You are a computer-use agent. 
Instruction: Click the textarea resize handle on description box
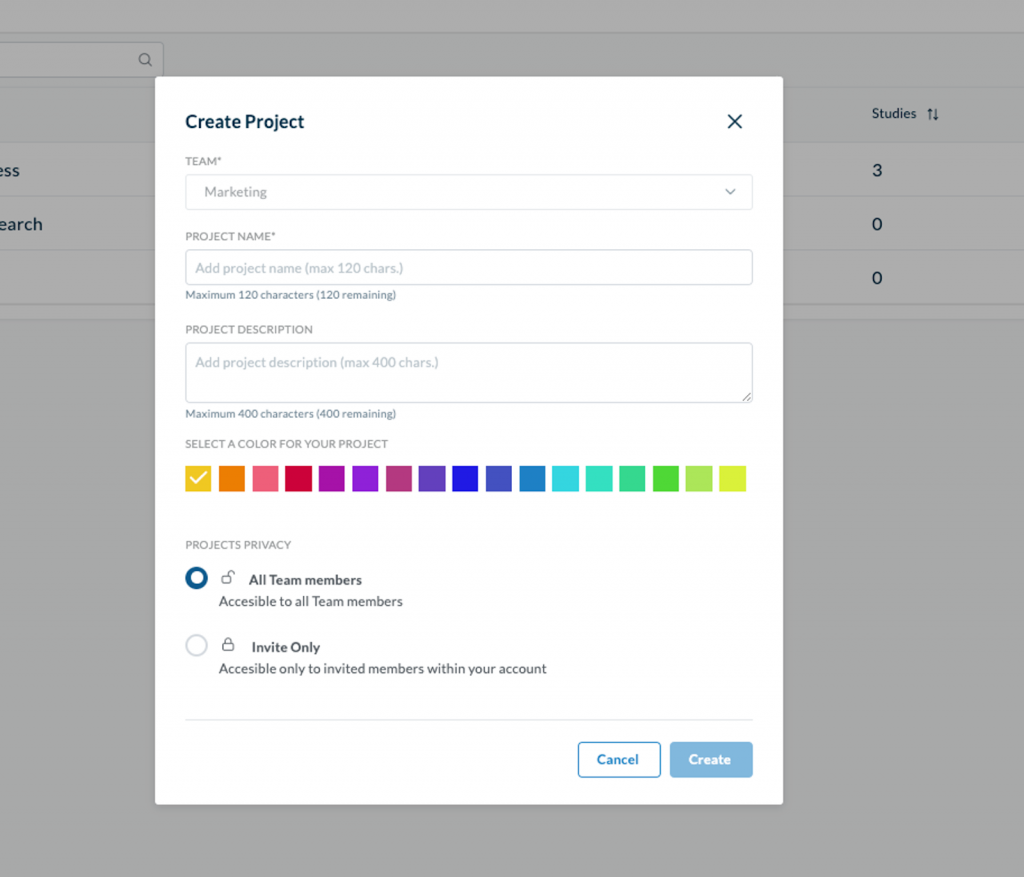click(x=748, y=398)
